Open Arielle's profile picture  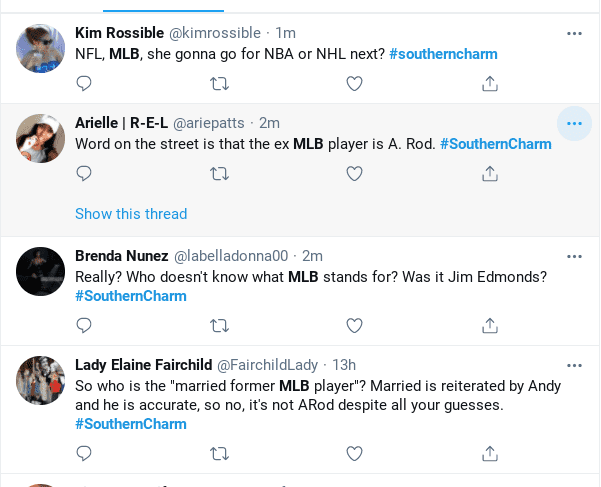pos(41,138)
